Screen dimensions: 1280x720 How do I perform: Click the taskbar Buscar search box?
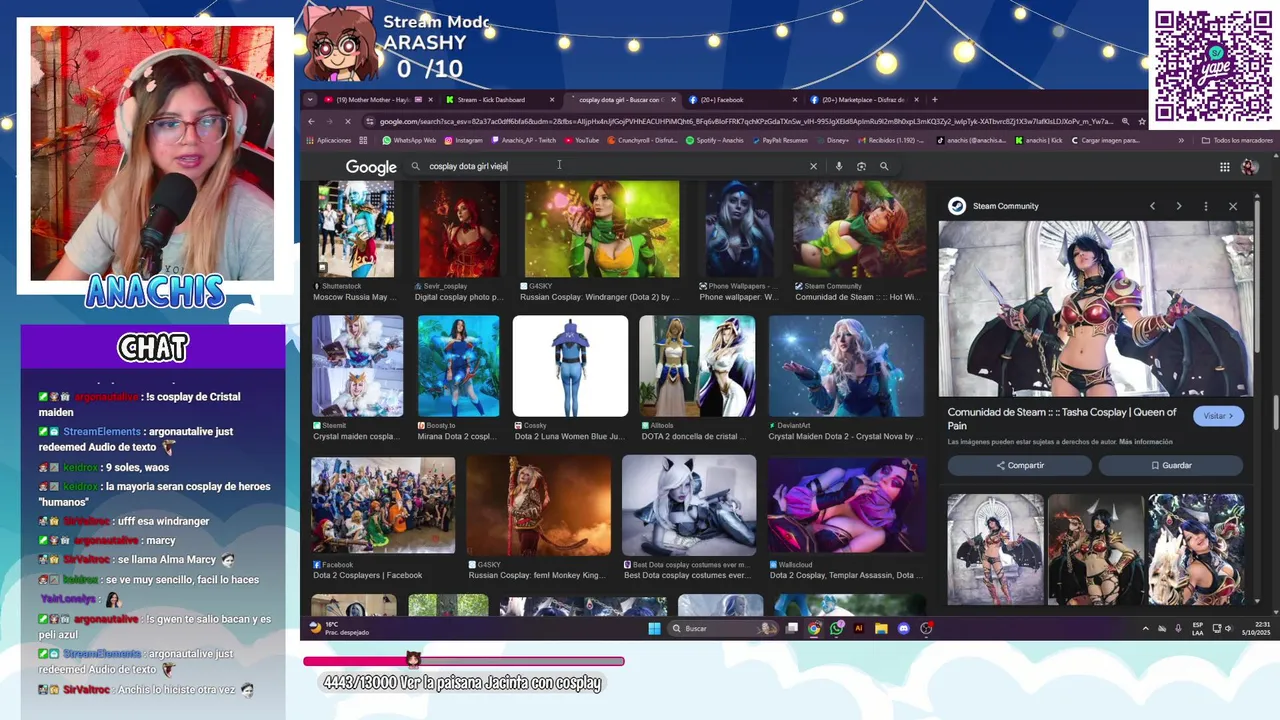tap(724, 628)
